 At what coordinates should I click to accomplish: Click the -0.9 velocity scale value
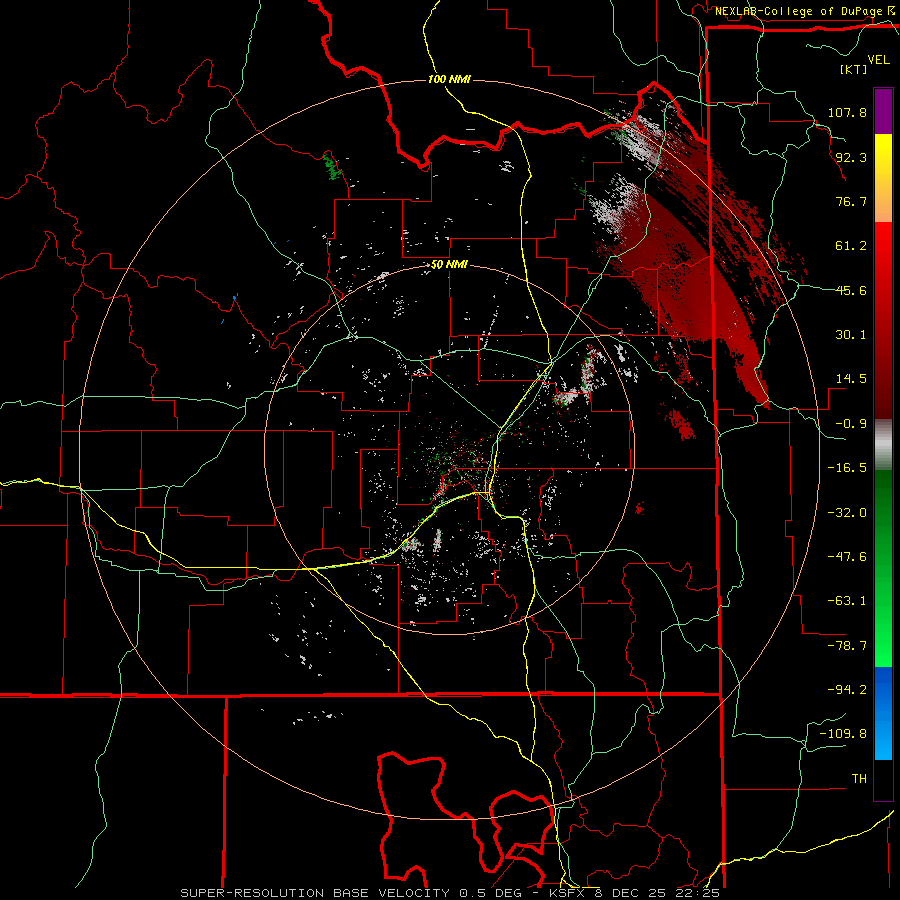point(851,424)
